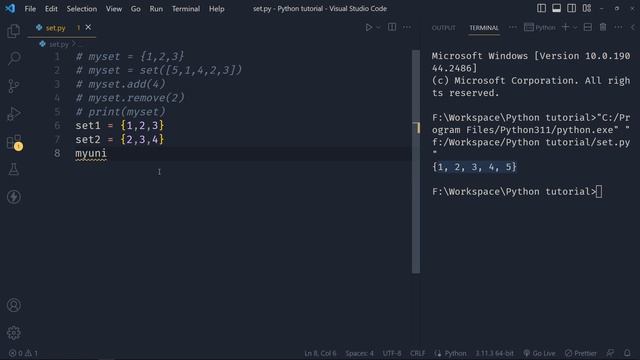
Task: Select the Python terminal profile label
Action: pos(540,27)
